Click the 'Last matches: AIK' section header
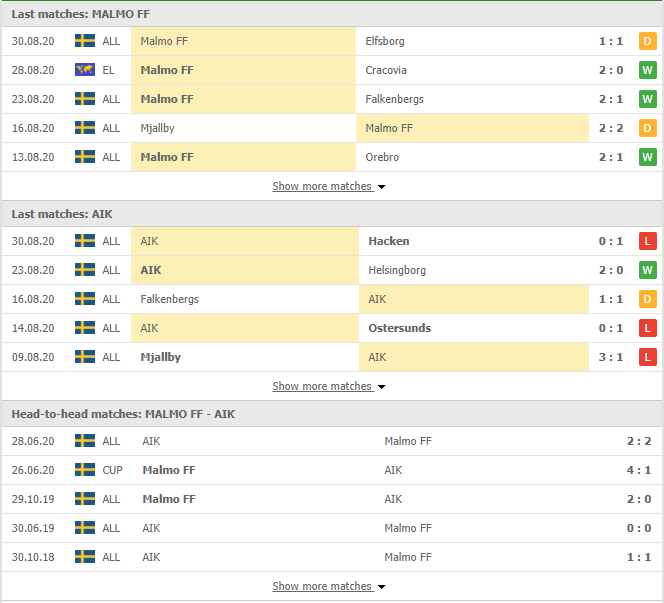 tap(61, 214)
